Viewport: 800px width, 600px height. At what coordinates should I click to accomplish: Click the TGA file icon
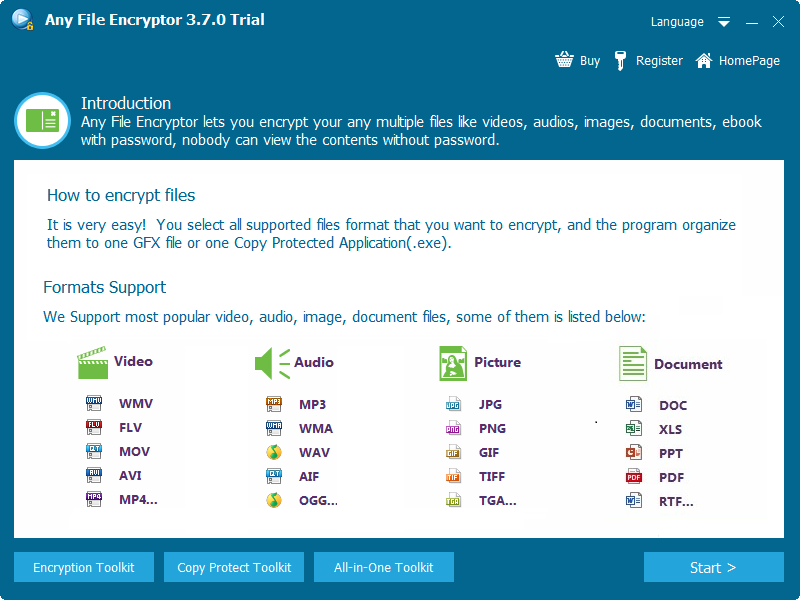click(453, 500)
